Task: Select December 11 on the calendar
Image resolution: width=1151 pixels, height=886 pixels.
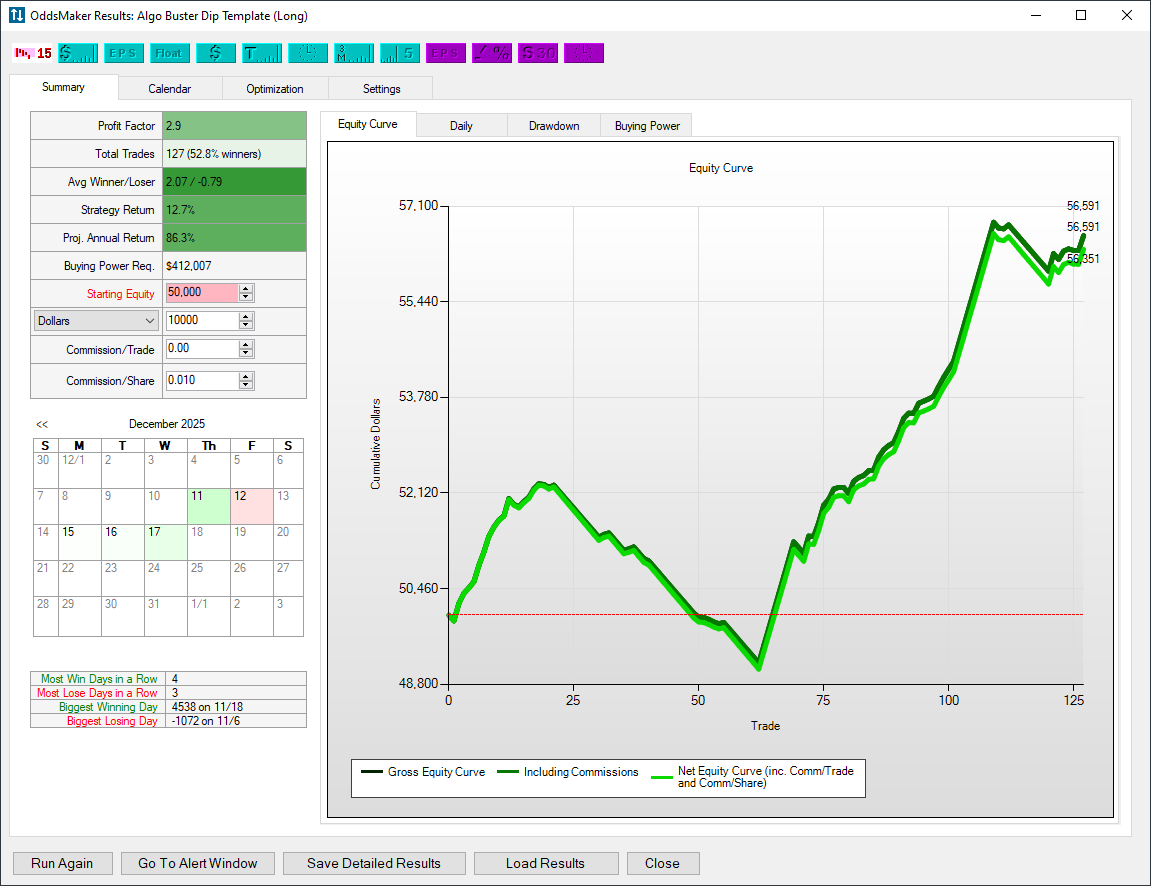Action: click(x=208, y=506)
